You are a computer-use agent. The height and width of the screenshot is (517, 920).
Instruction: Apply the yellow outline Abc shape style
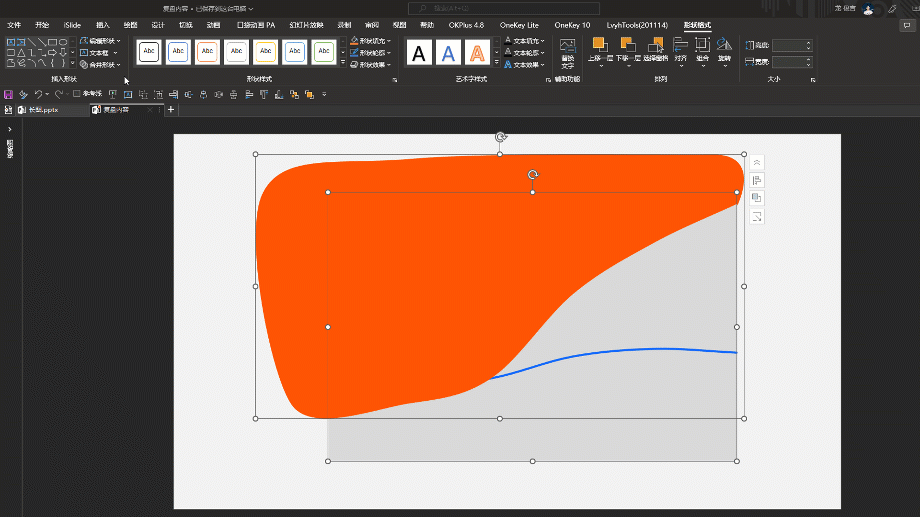265,52
